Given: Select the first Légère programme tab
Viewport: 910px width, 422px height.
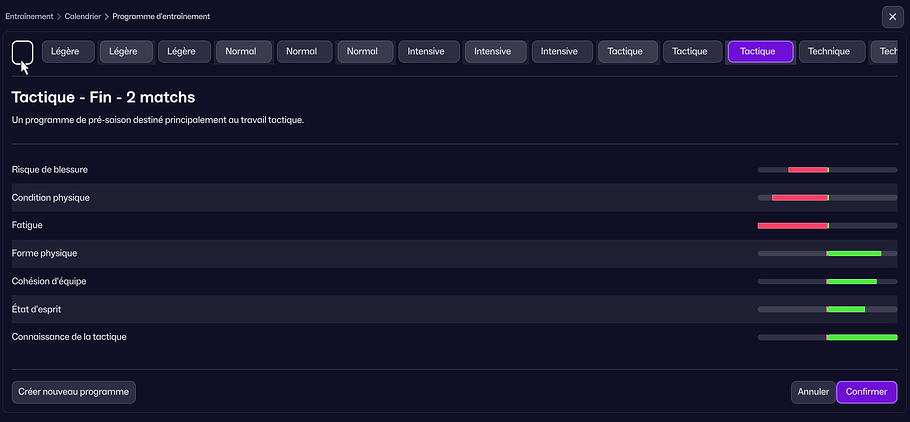Looking at the screenshot, I should (x=67, y=52).
